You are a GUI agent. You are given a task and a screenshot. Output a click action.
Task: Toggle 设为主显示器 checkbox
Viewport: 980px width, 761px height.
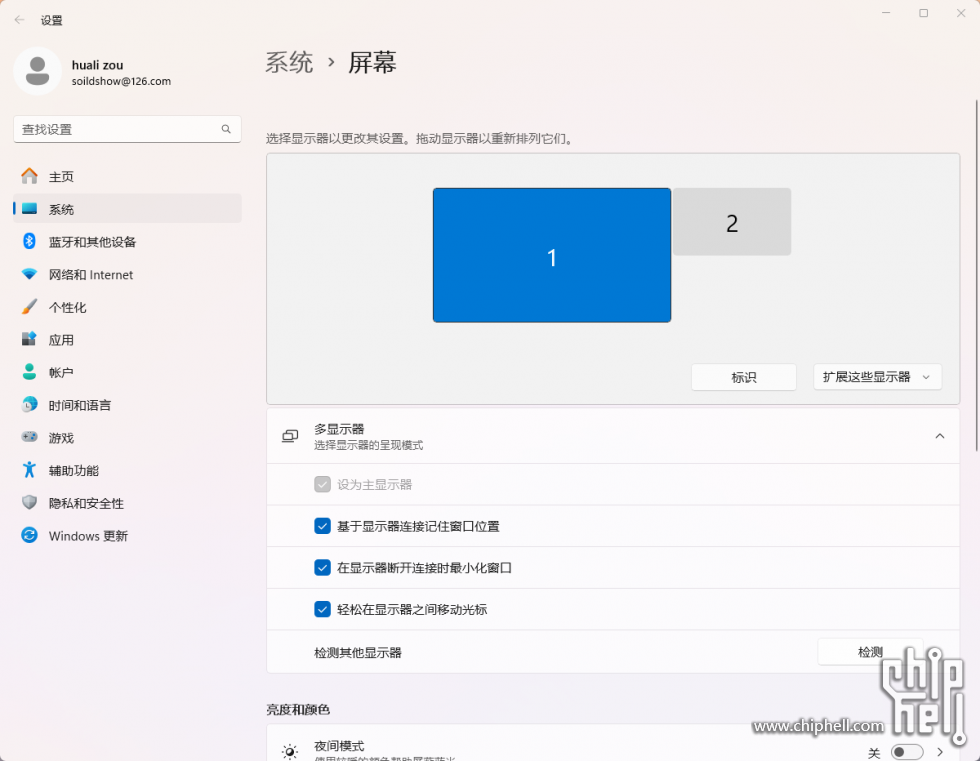point(322,484)
